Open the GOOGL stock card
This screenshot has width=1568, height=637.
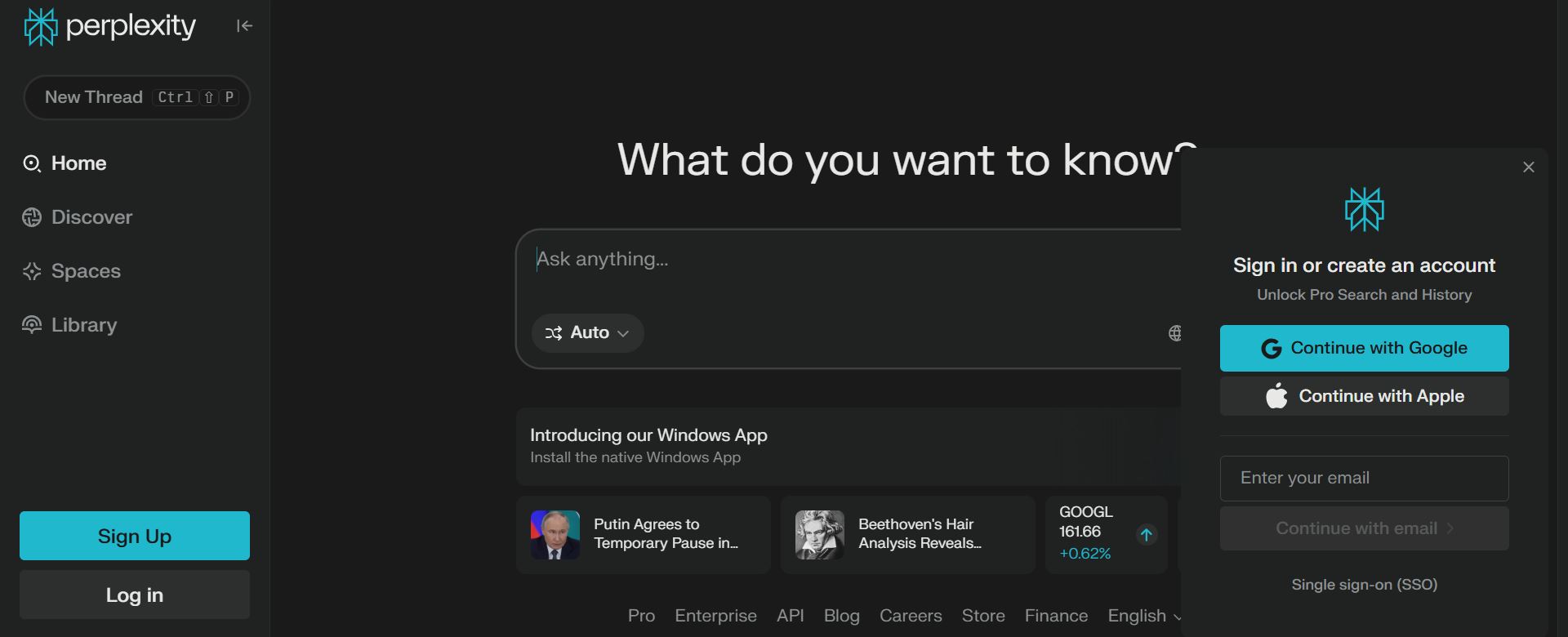tap(1107, 535)
